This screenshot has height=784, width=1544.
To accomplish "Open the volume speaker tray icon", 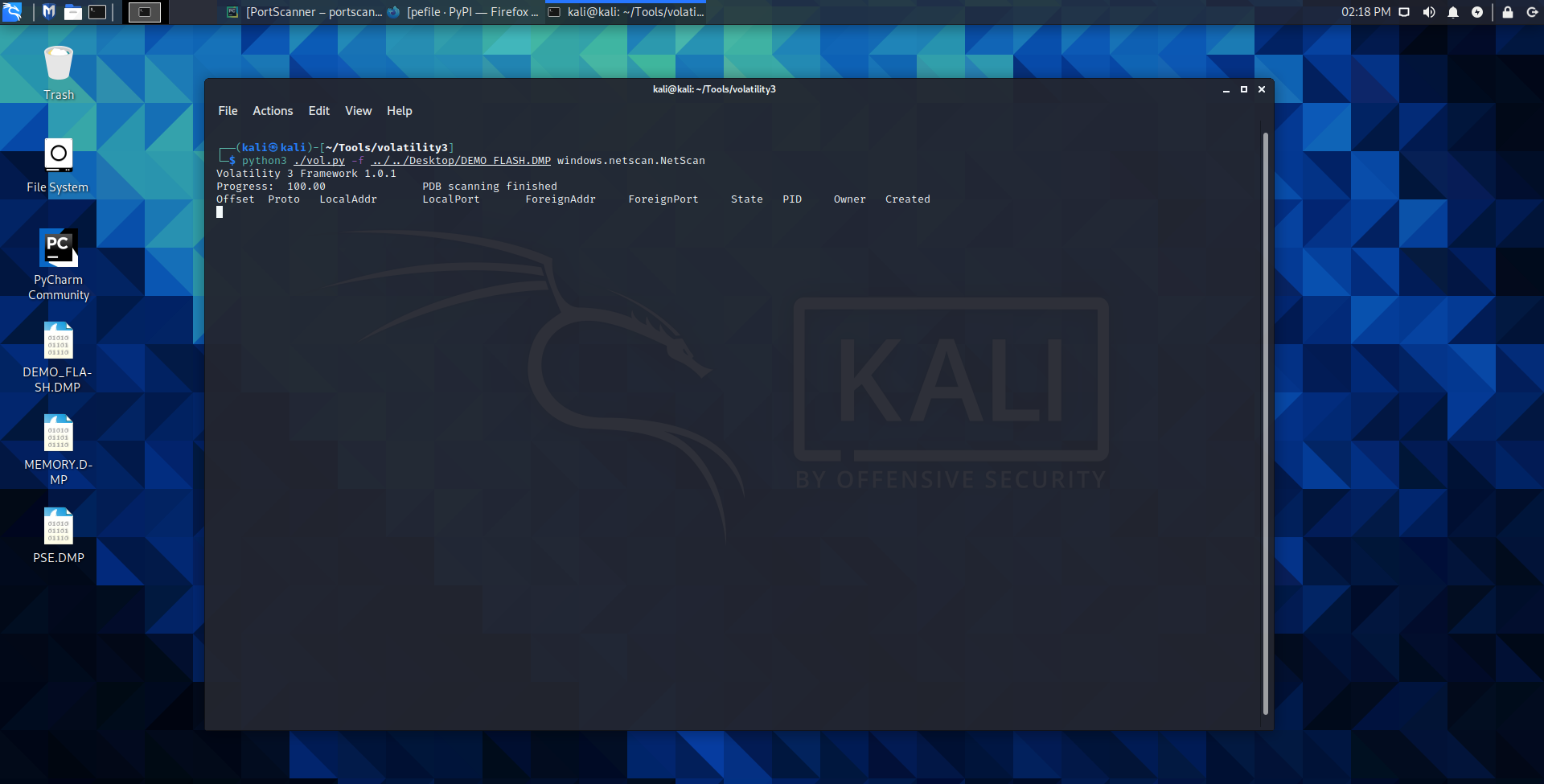I will point(1429,12).
